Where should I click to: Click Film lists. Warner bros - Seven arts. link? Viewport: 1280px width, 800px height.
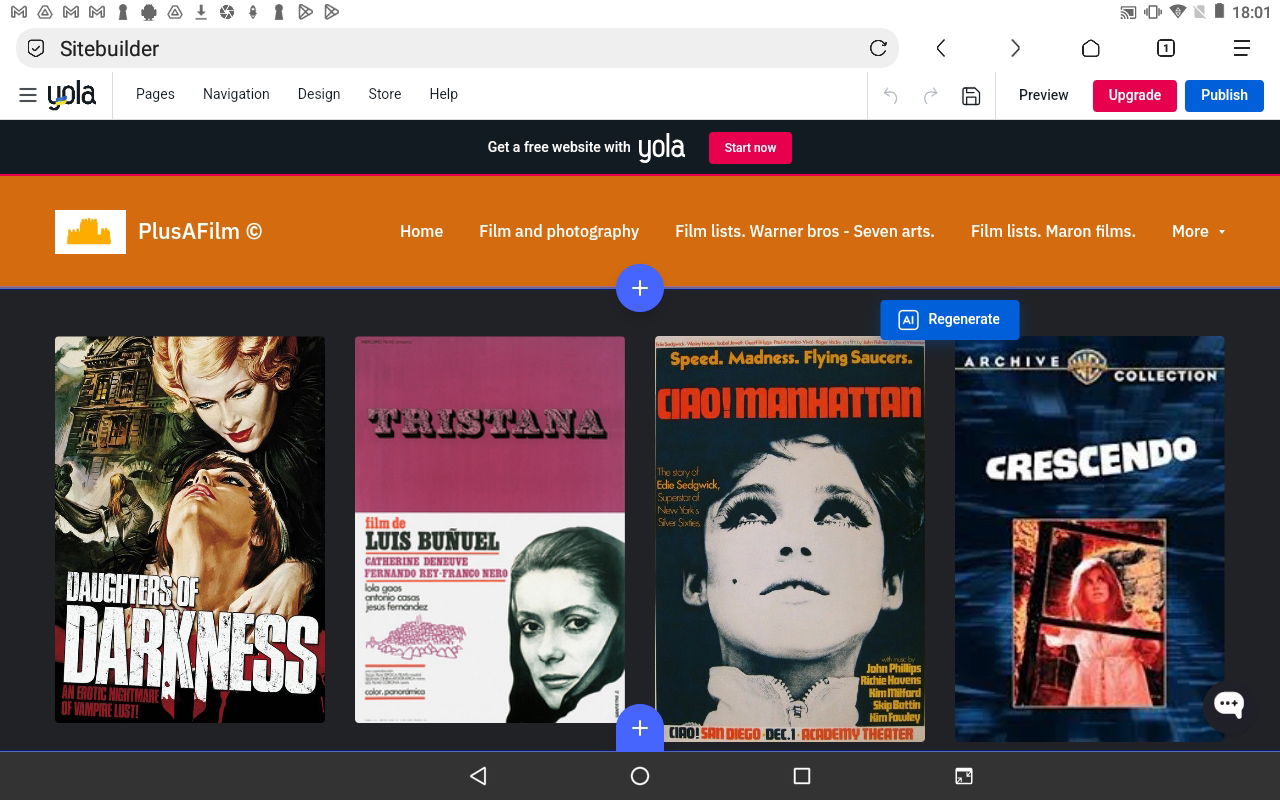(805, 231)
